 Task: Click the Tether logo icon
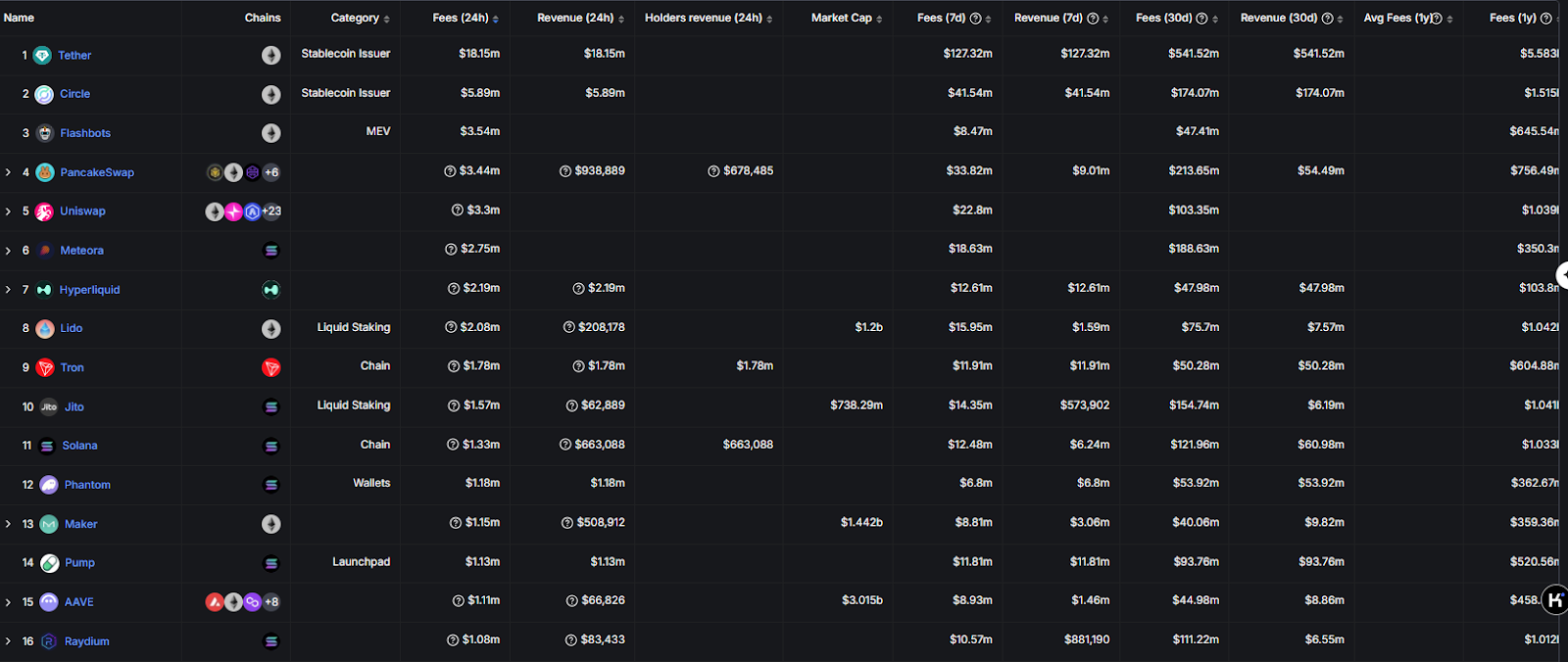(x=42, y=56)
